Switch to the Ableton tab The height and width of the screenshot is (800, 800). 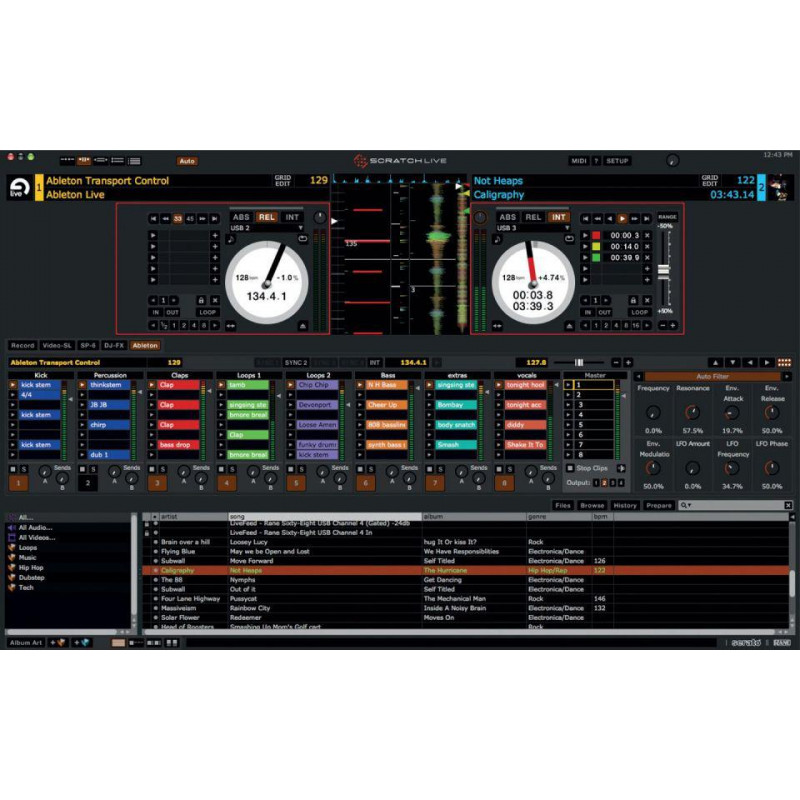(x=145, y=345)
